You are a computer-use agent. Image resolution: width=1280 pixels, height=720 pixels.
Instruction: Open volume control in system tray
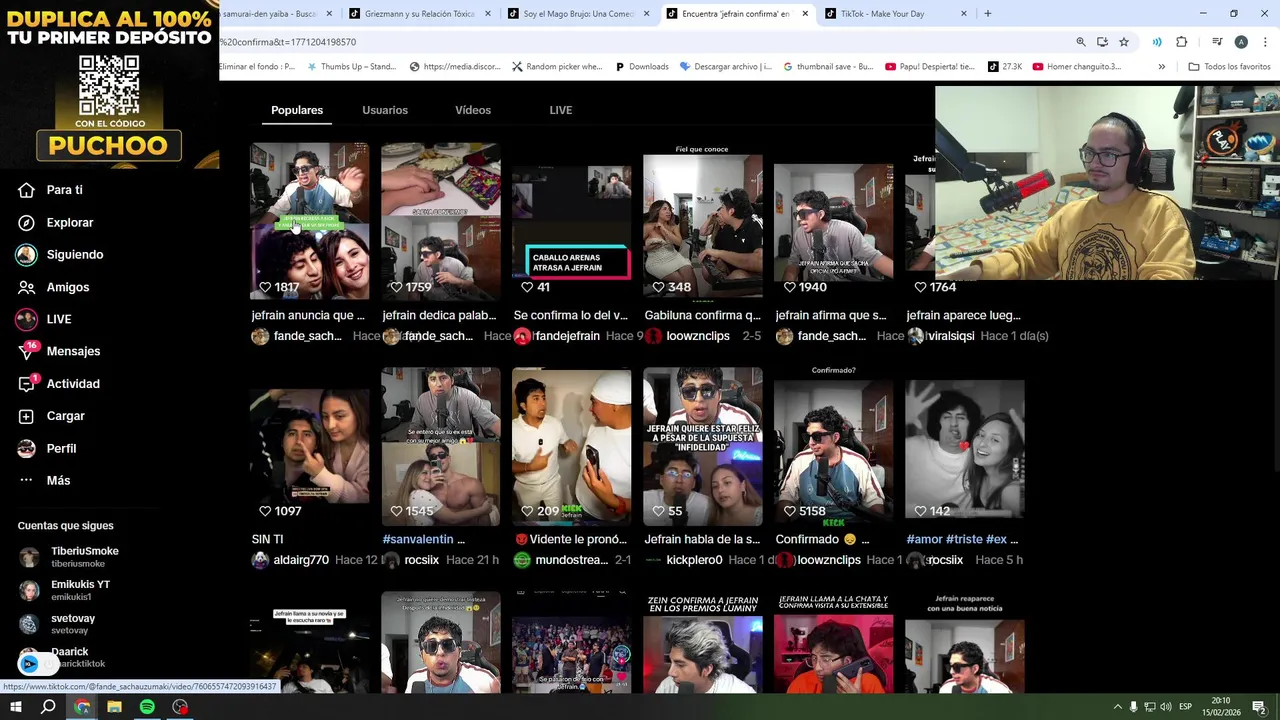tap(1166, 707)
